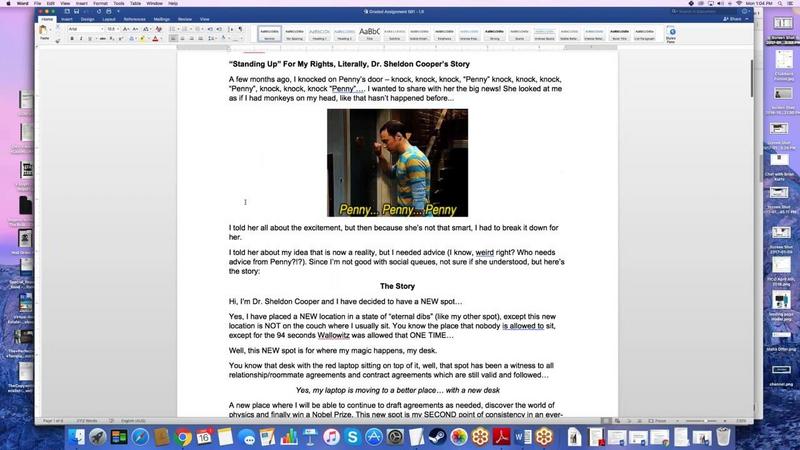Open Skype from the Dock
800x450 pixels.
[353, 437]
